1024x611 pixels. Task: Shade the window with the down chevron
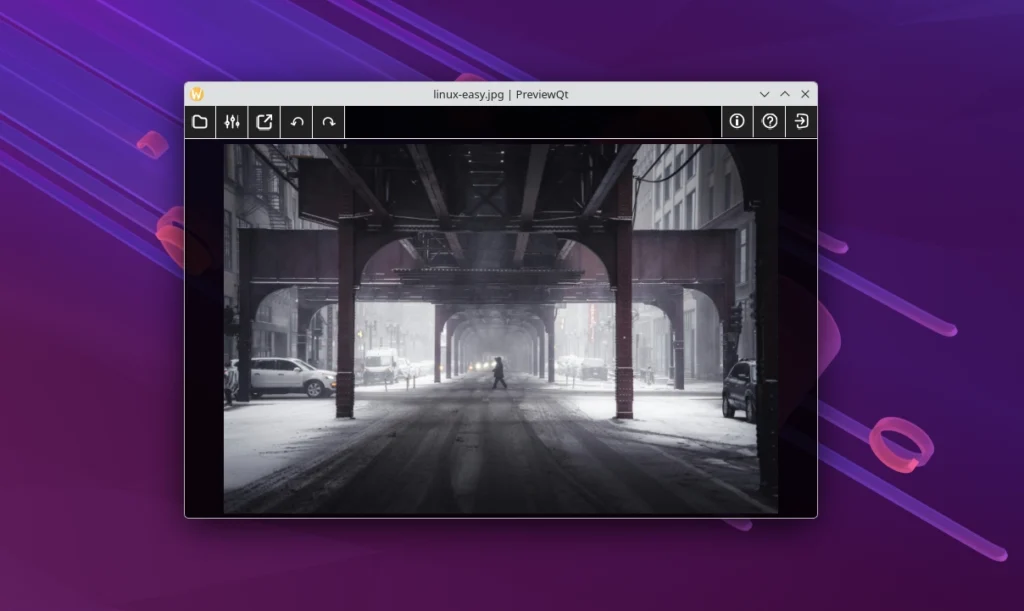pyautogui.click(x=765, y=93)
